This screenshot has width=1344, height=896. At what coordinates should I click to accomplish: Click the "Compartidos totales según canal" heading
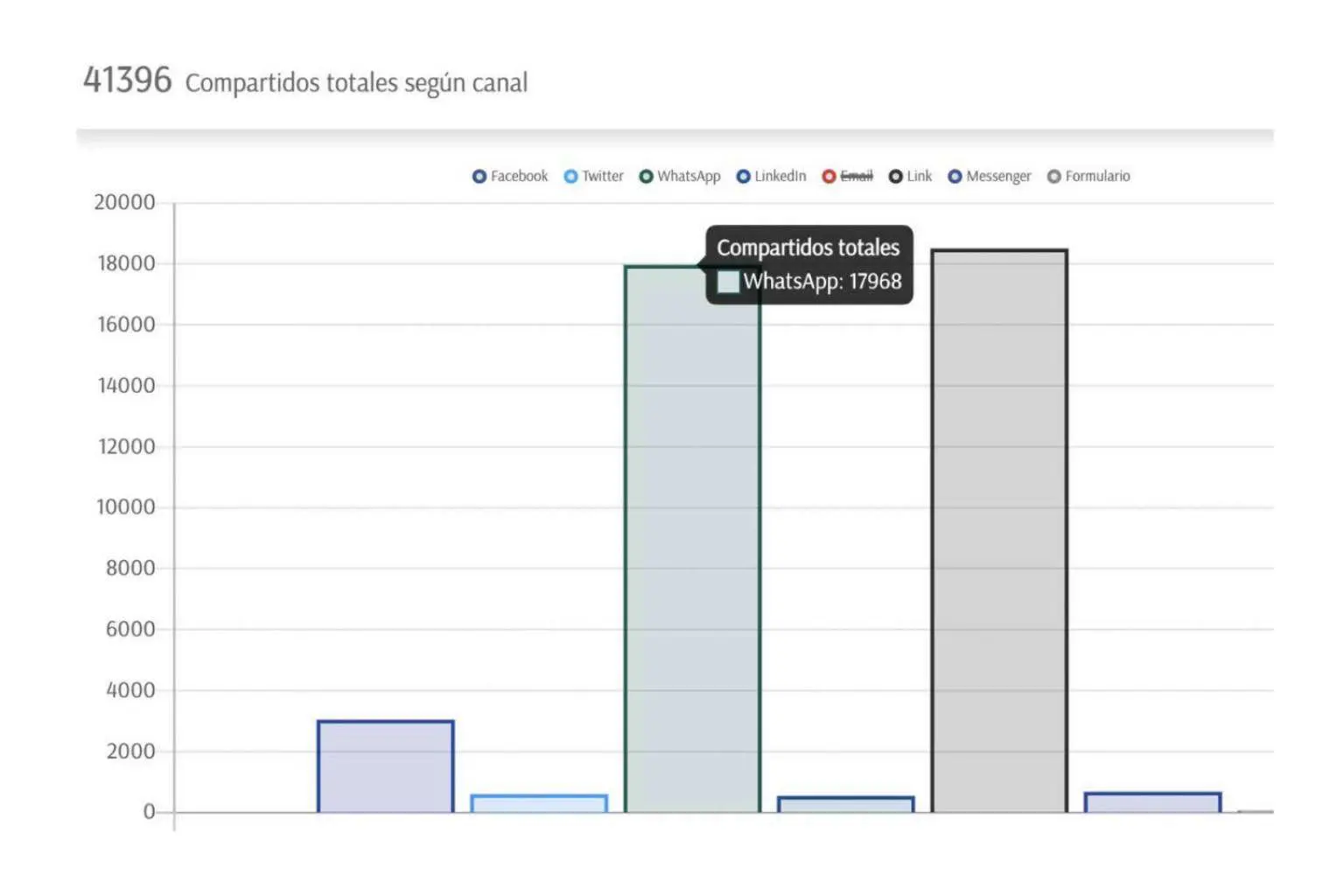356,83
